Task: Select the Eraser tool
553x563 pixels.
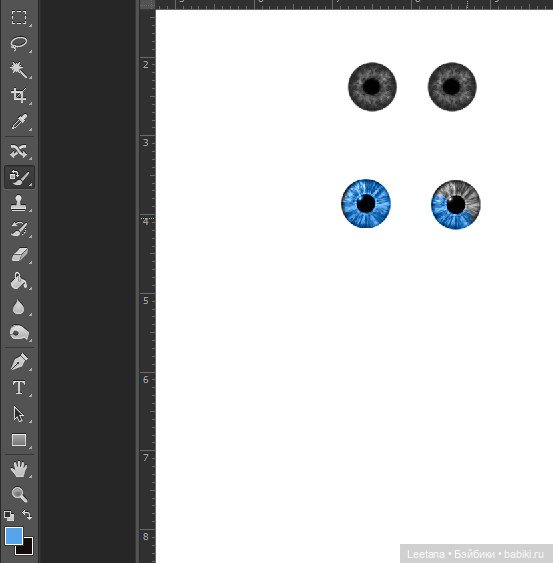Action: coord(19,255)
